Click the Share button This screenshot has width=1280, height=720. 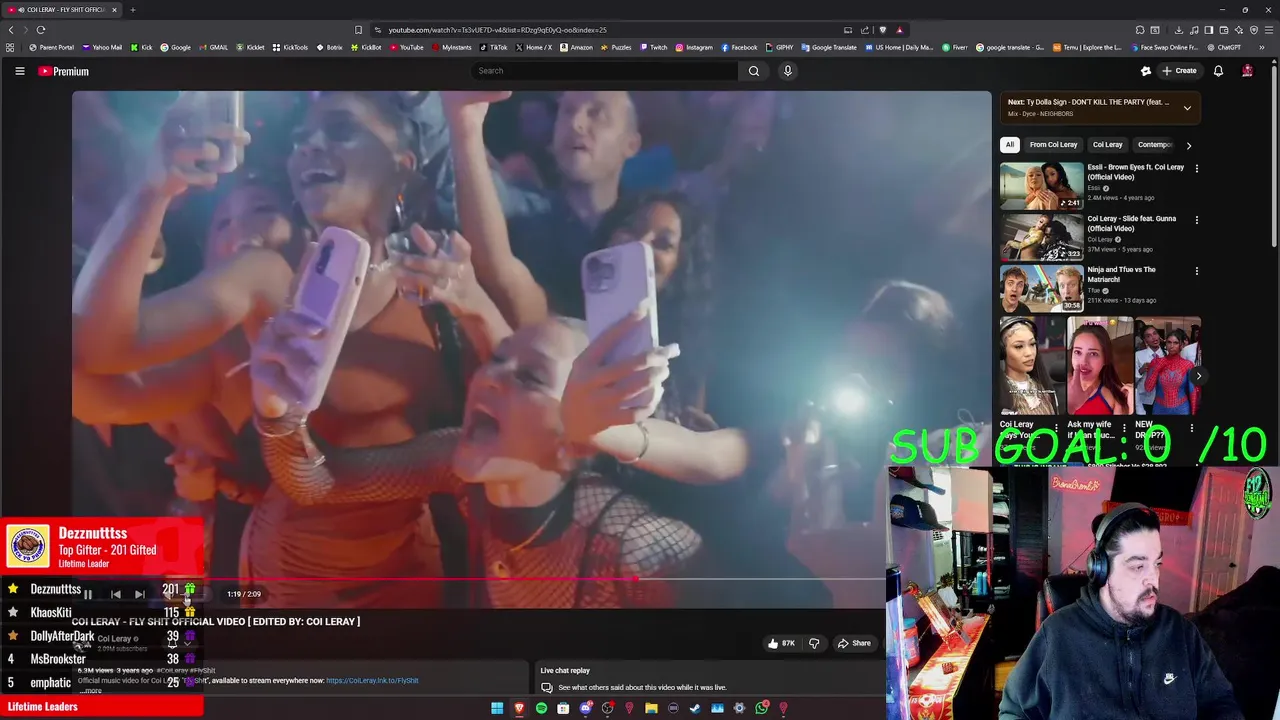click(x=855, y=643)
